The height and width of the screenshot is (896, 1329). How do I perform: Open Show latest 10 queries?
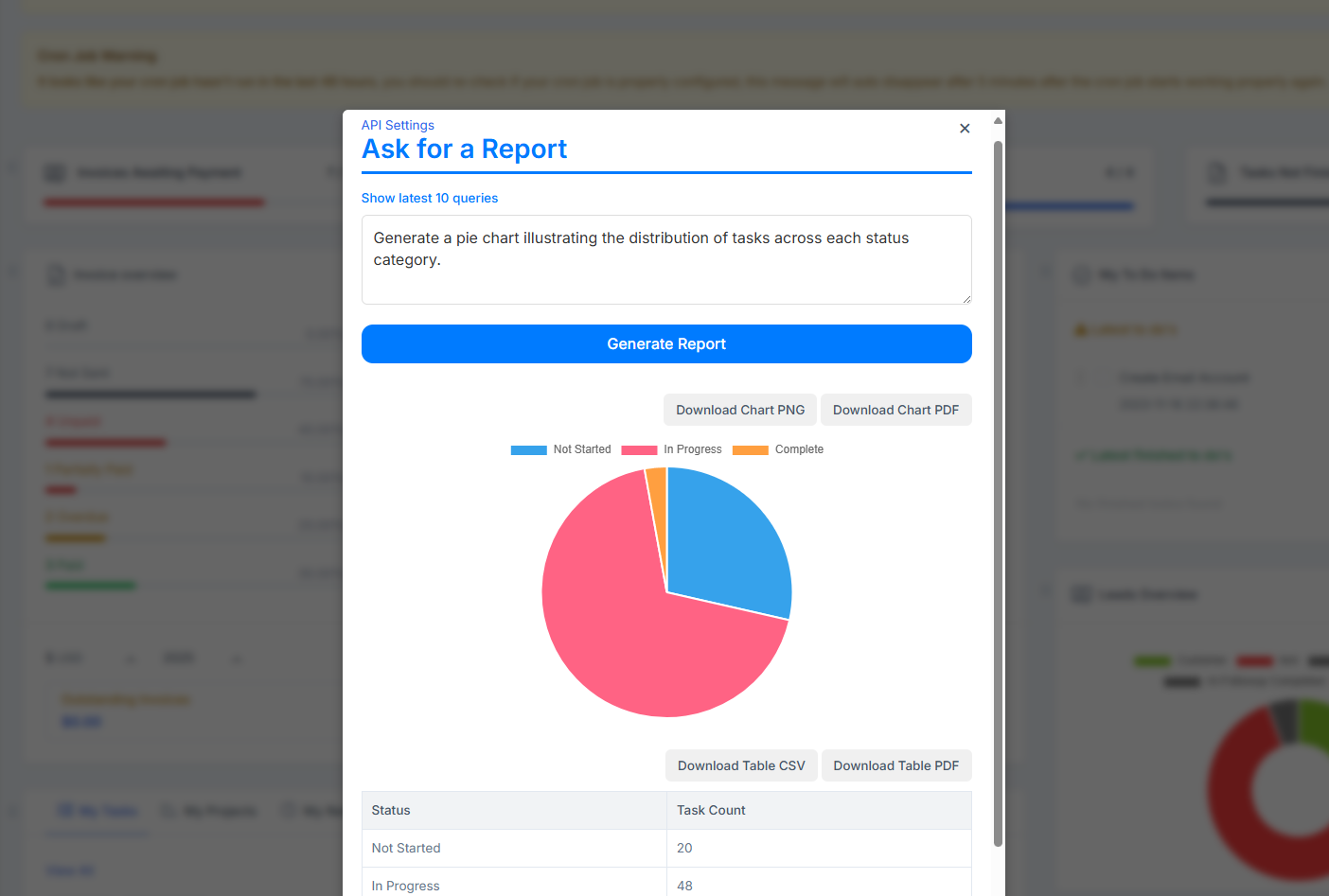pyautogui.click(x=429, y=198)
